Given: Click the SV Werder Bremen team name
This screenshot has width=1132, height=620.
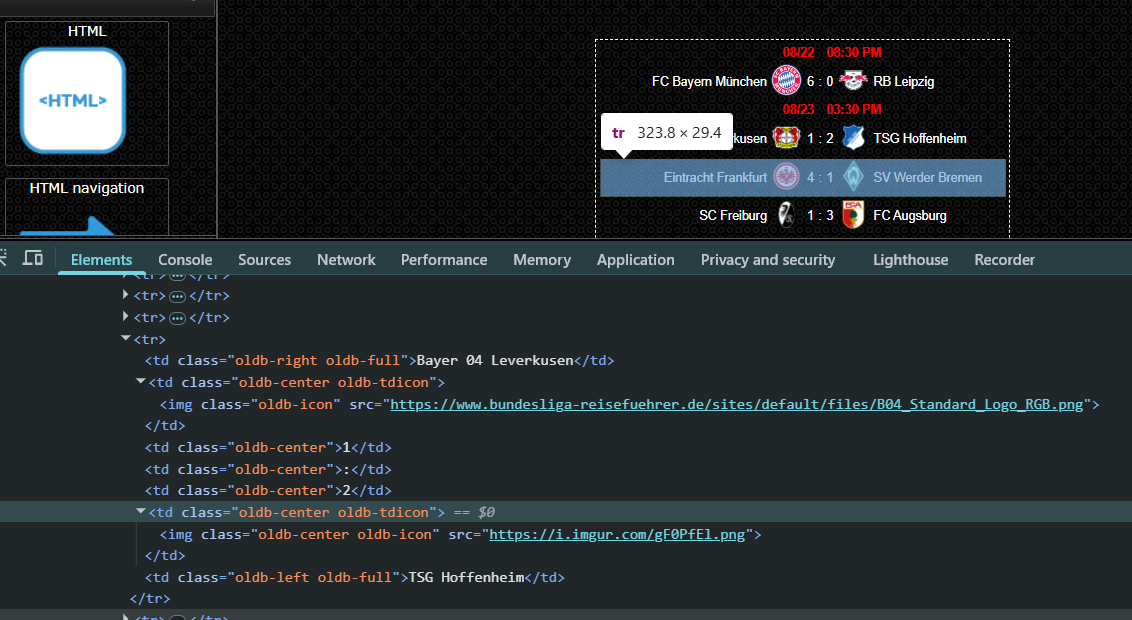Looking at the screenshot, I should click(x=927, y=177).
